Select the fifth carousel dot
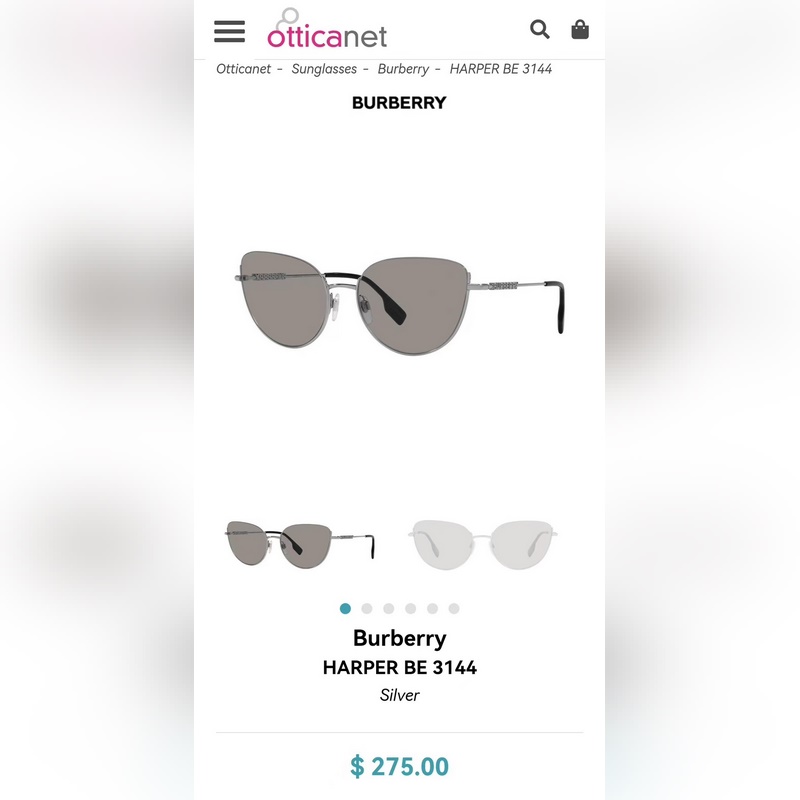Viewport: 800px width, 800px height. click(433, 608)
